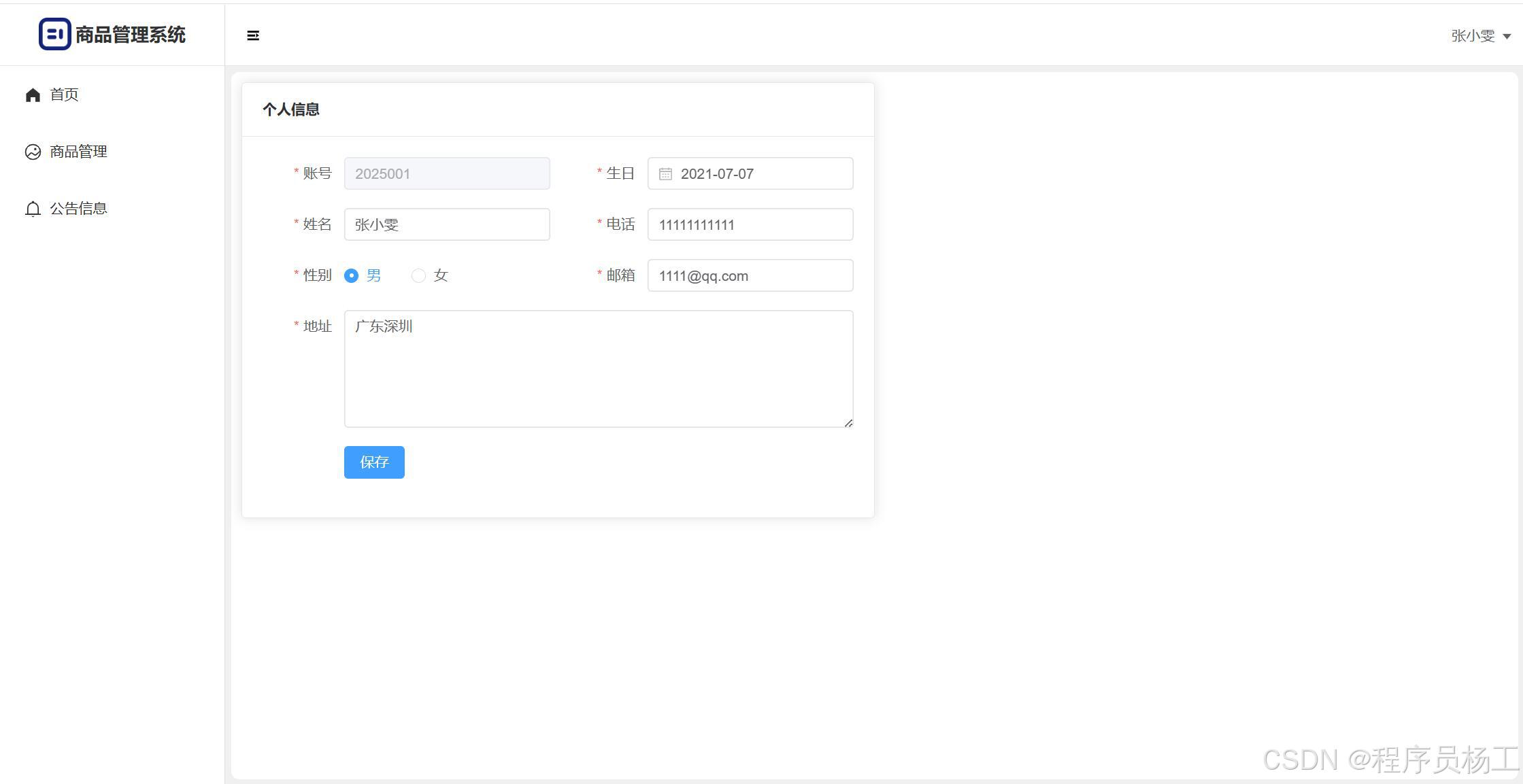Click the 姓名 input field

[447, 224]
